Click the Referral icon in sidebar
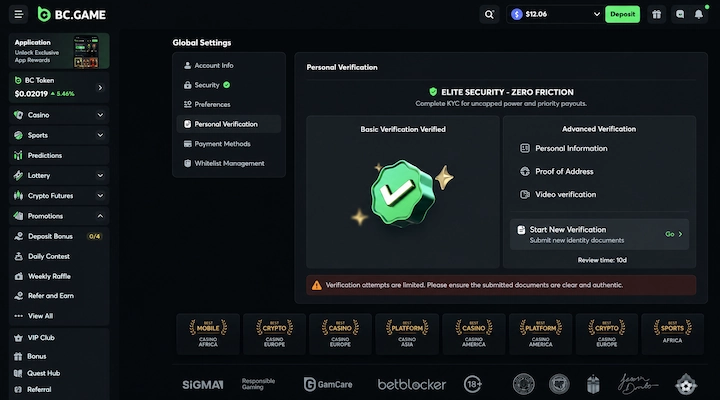720x400 pixels. point(18,389)
